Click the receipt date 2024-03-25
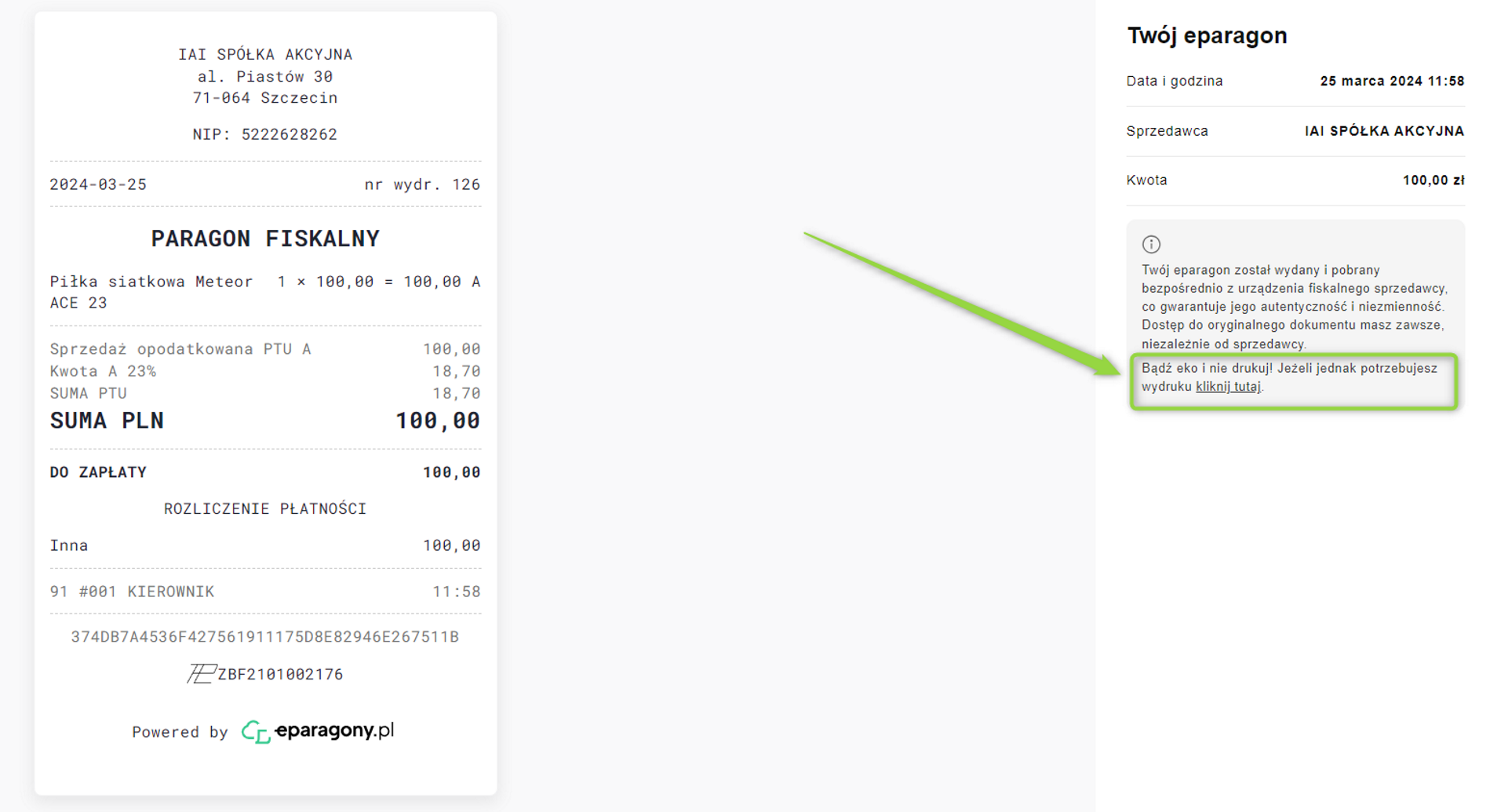Image resolution: width=1490 pixels, height=812 pixels. (98, 184)
